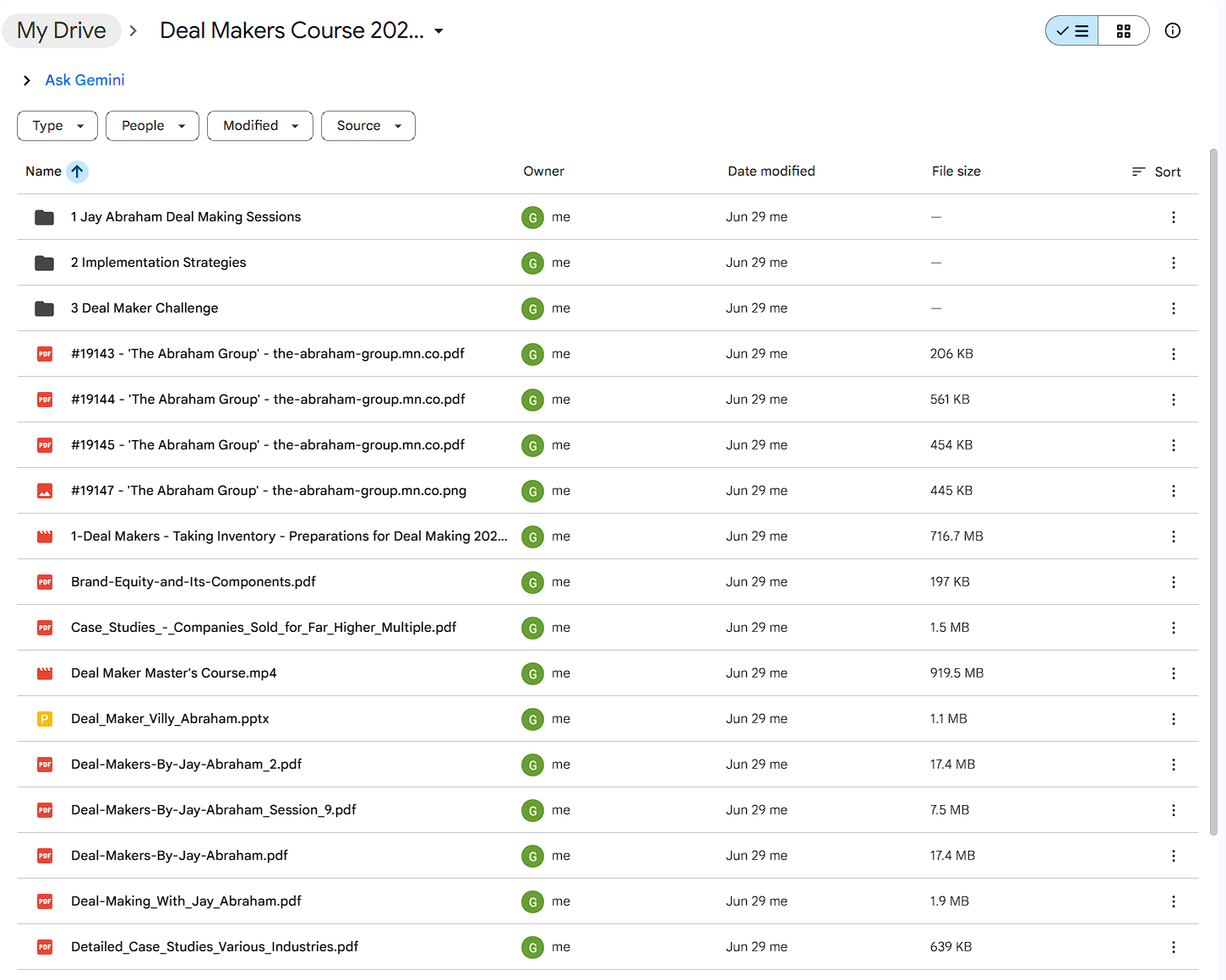The image size is (1226, 980).
Task: Open more actions for Deal-Makers-By-Jay-Abraham.pdf
Action: pyautogui.click(x=1174, y=856)
